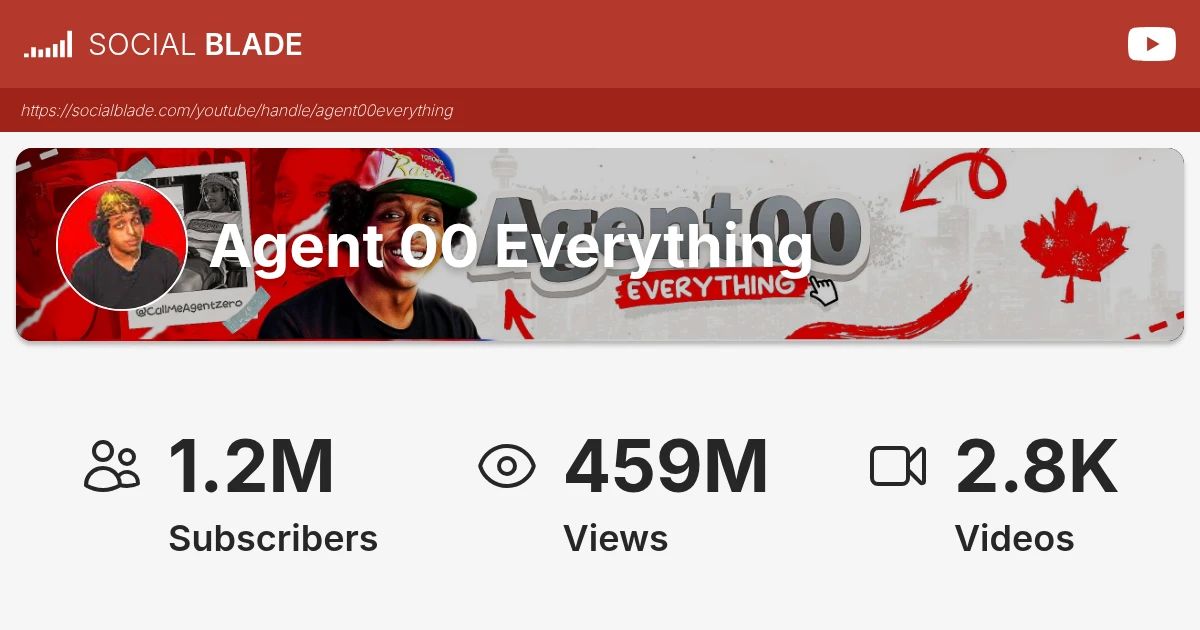
Task: Click the eye icon beside views
Action: (x=507, y=467)
